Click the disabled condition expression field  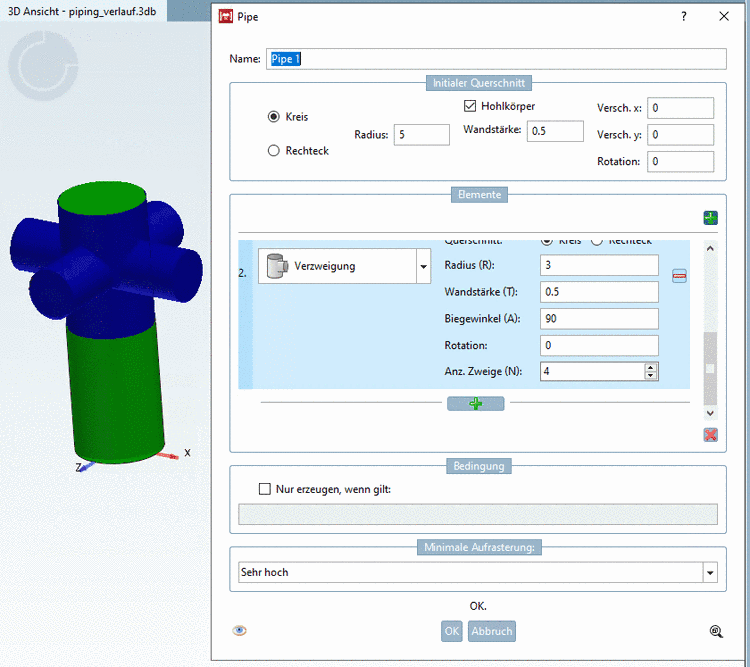477,514
